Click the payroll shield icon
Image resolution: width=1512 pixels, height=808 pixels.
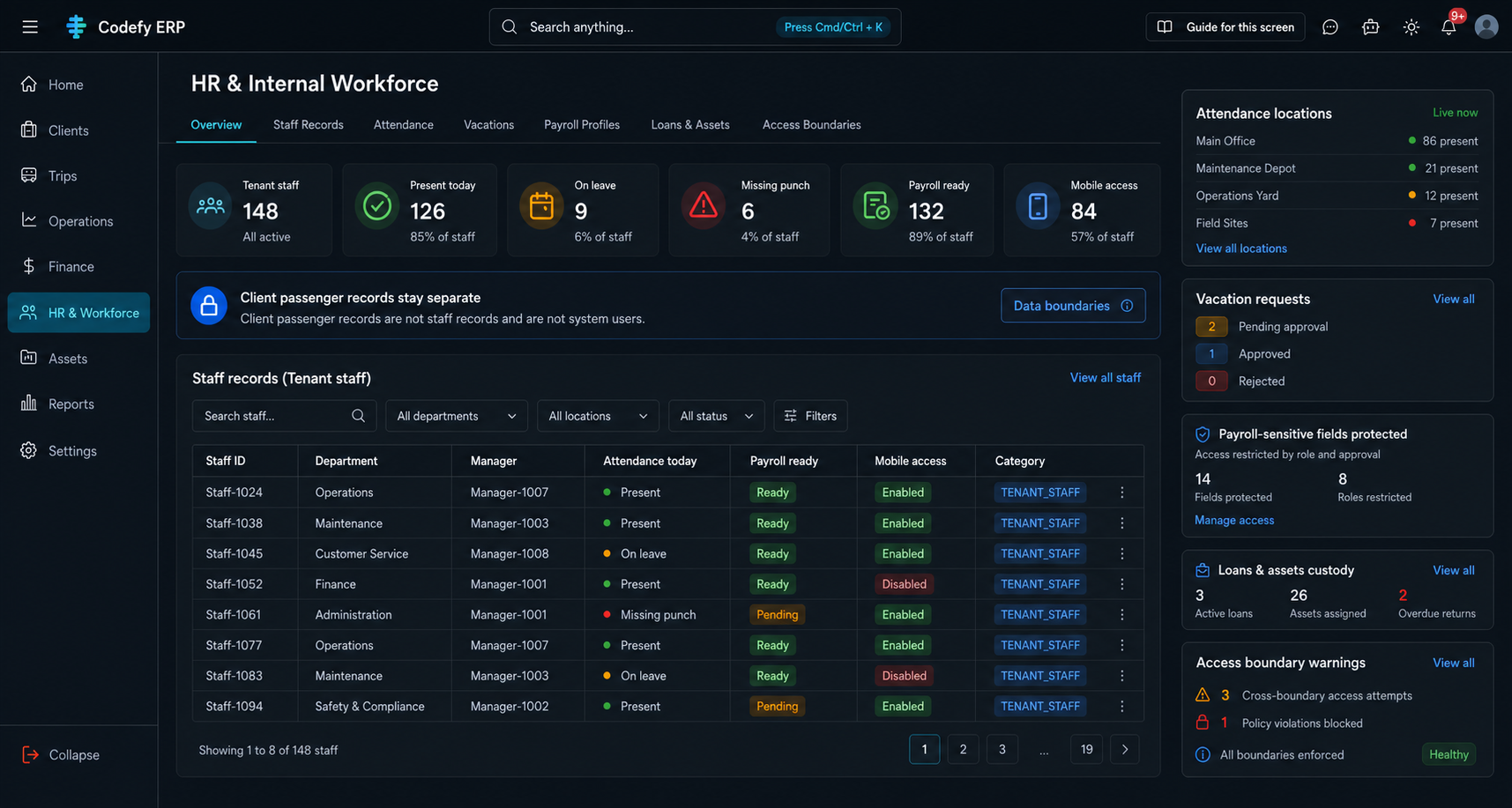[x=1203, y=434]
